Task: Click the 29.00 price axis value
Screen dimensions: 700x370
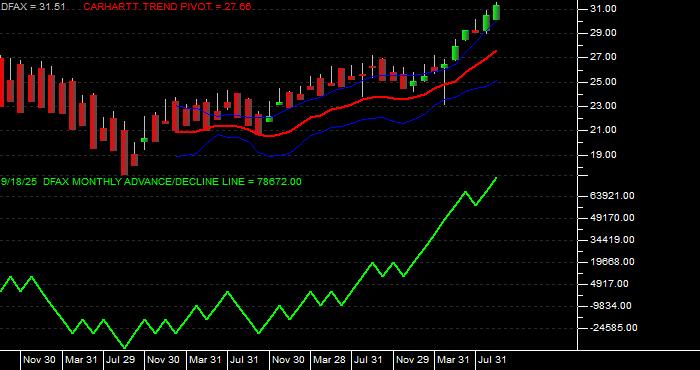Action: (604, 33)
